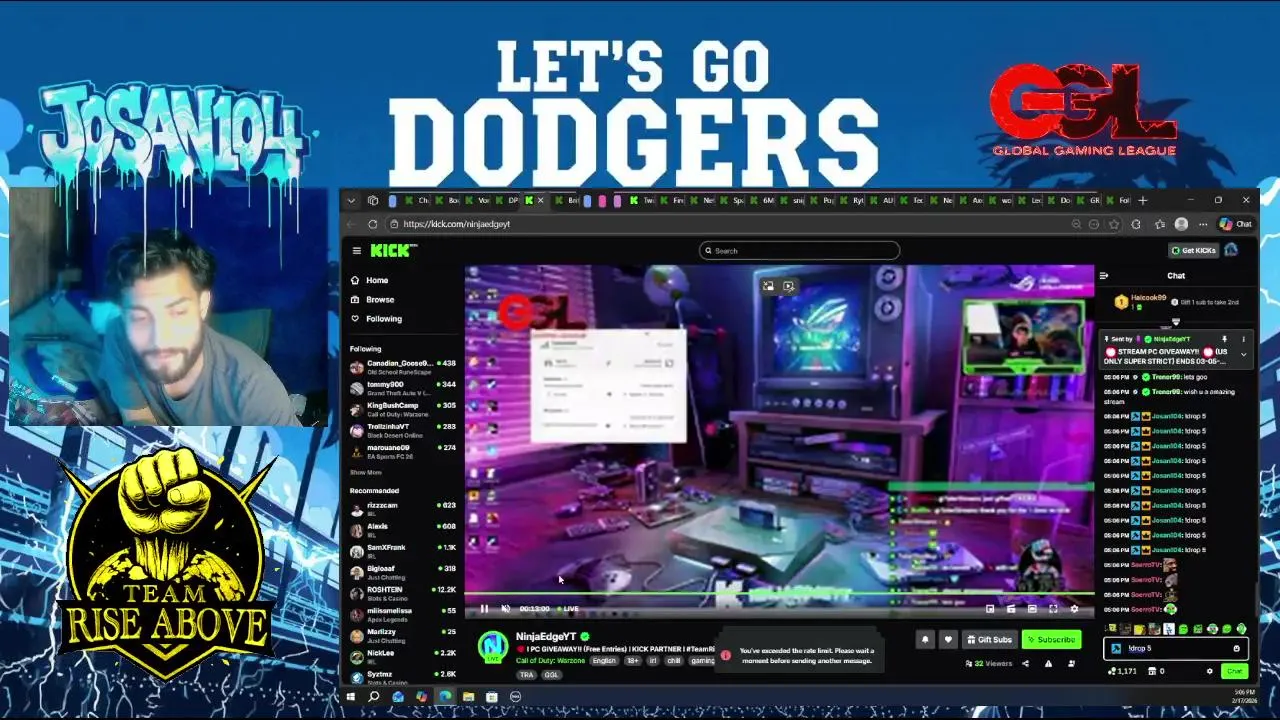The width and height of the screenshot is (1280, 720).
Task: Refresh the browser page
Action: coord(373,224)
